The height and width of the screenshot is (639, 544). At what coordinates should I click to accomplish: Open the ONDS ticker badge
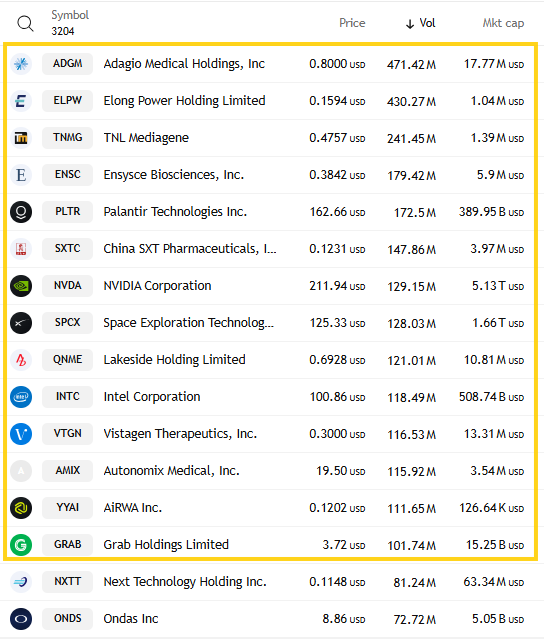[x=67, y=619]
